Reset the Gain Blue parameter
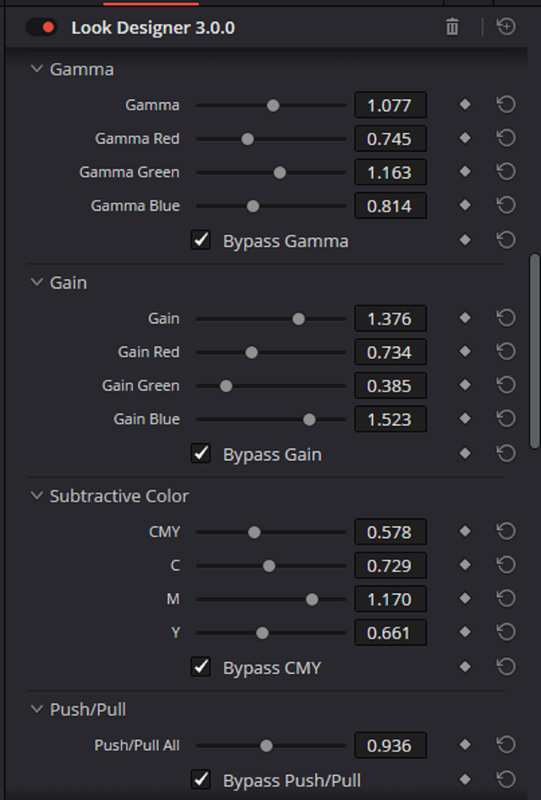 tap(506, 419)
